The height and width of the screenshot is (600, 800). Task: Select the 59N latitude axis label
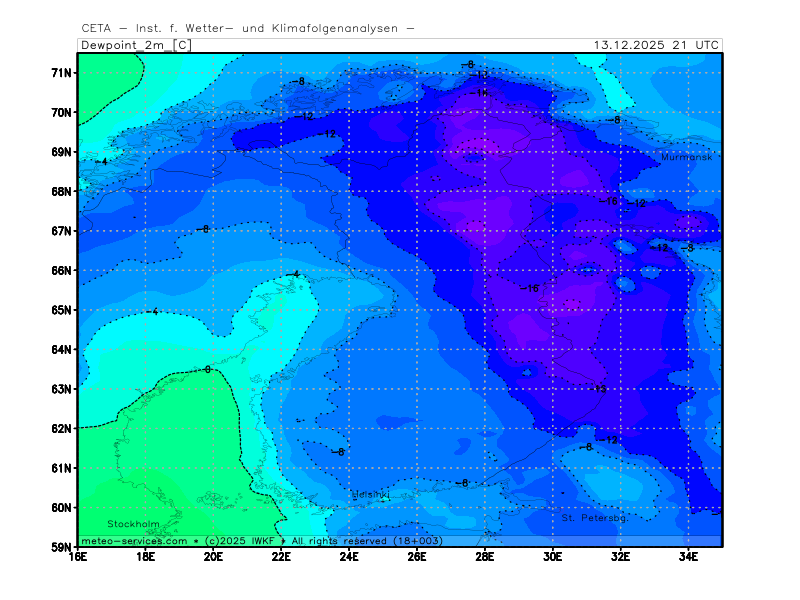[x=62, y=547]
